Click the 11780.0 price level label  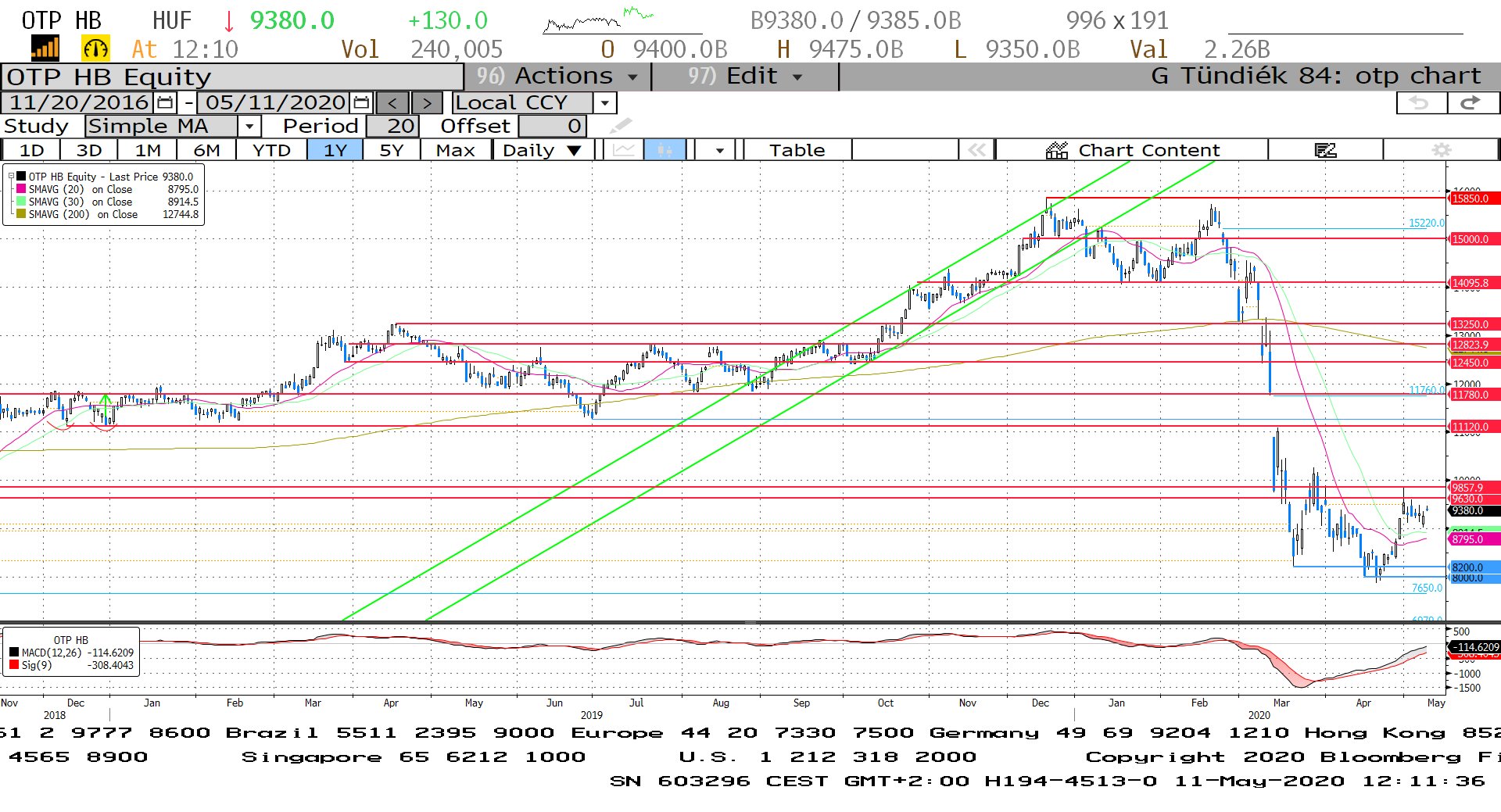[1474, 395]
